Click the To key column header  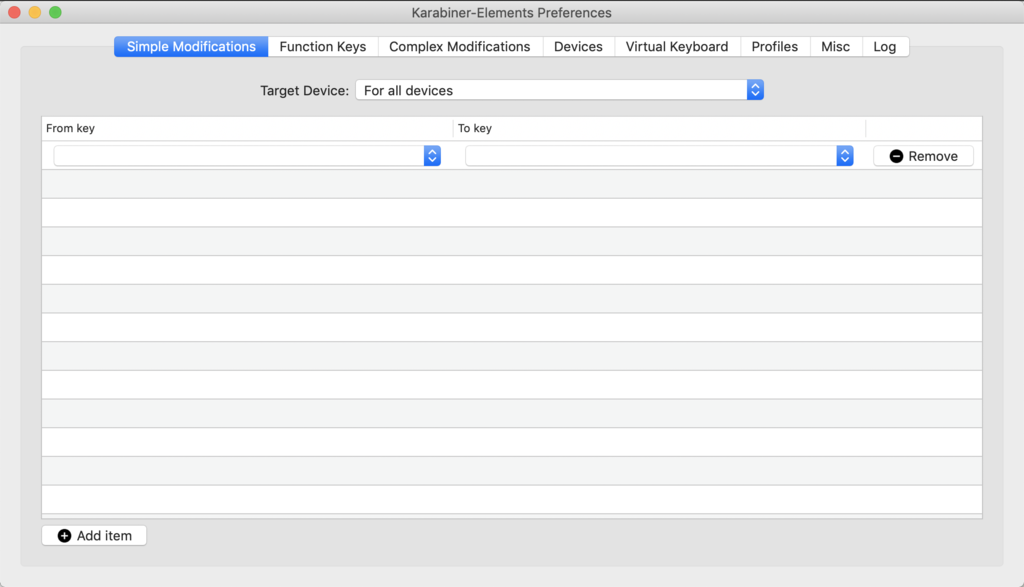coord(660,128)
